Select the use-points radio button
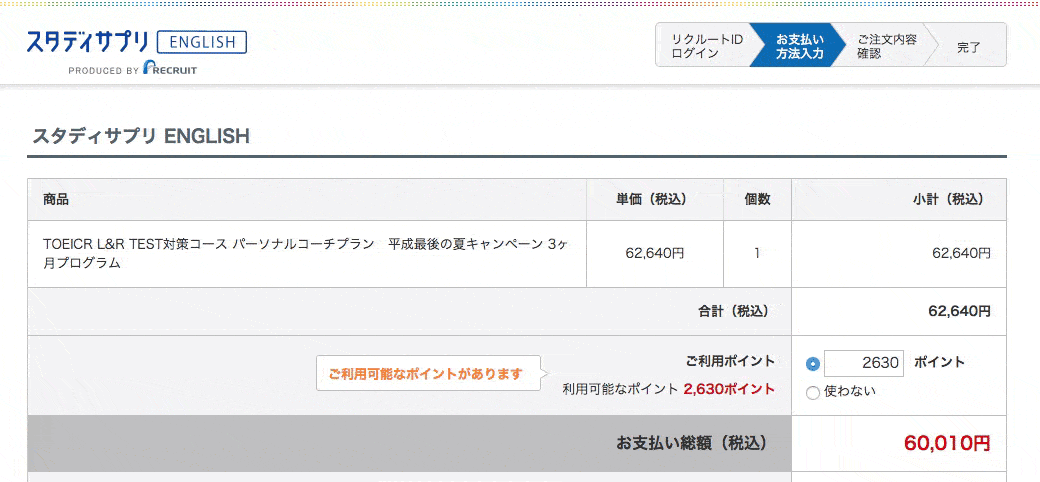The width and height of the screenshot is (1040, 482). click(x=812, y=364)
